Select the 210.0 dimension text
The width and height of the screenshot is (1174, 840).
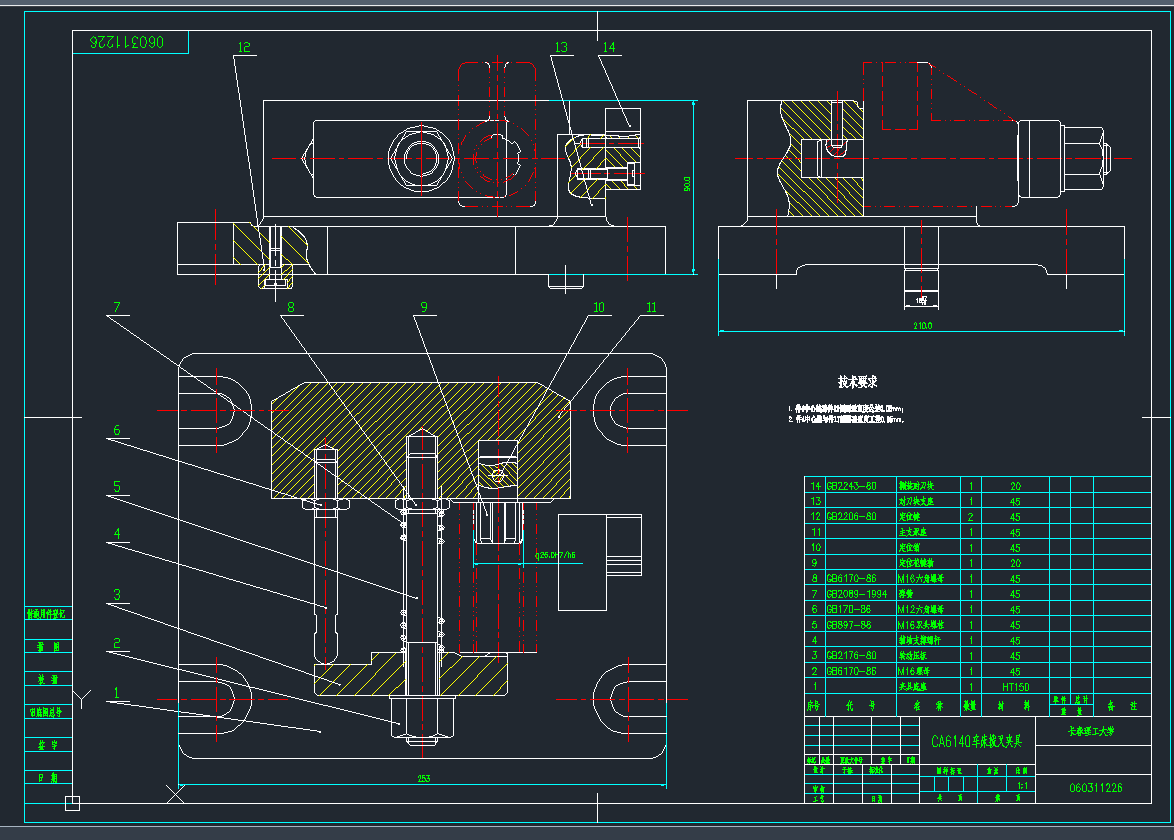point(920,326)
